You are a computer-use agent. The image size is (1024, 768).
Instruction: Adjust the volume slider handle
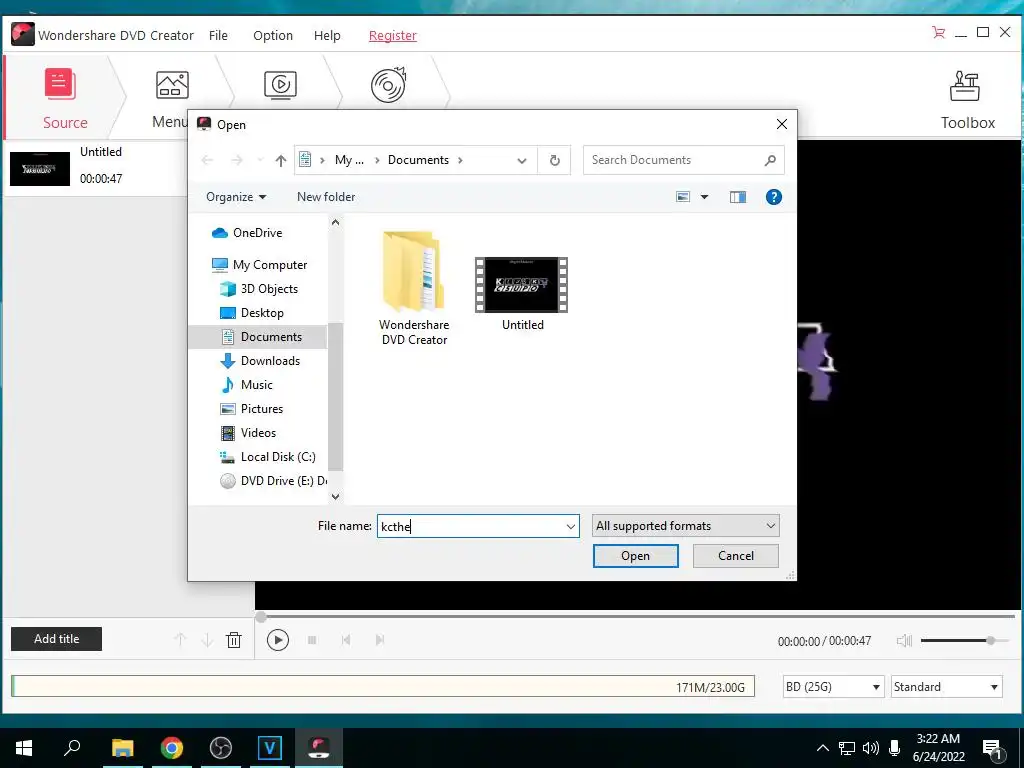pyautogui.click(x=991, y=641)
